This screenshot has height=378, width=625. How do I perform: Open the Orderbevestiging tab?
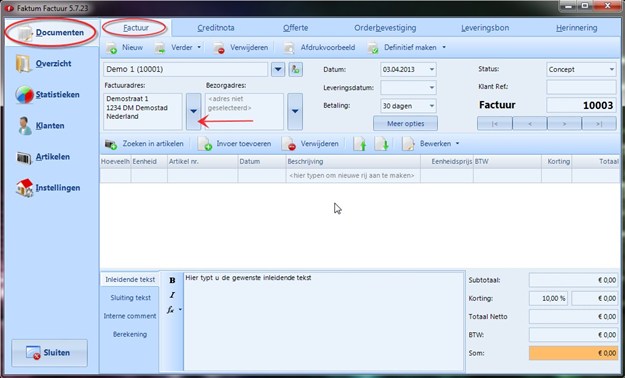[x=385, y=28]
